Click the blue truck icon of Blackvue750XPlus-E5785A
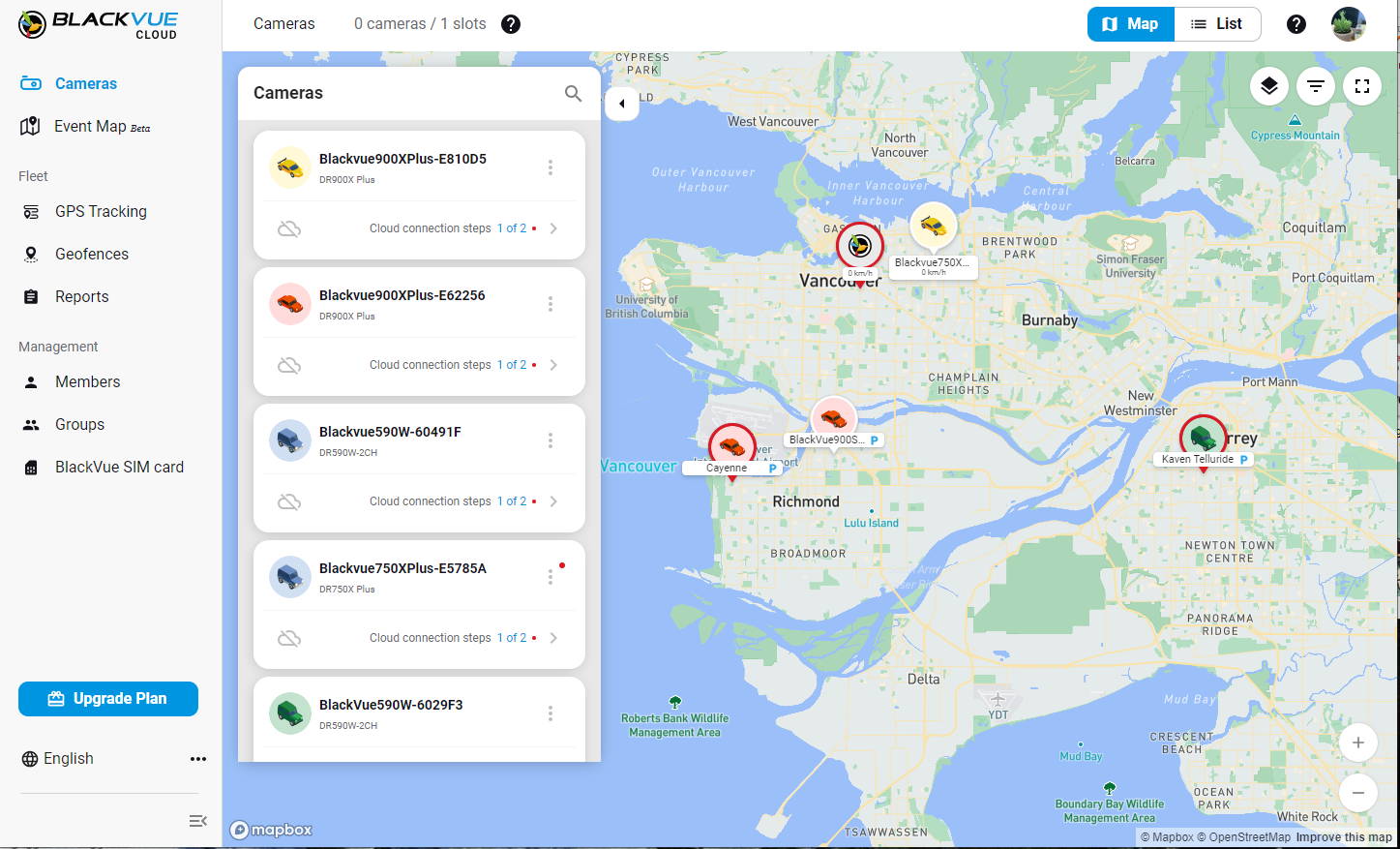The image size is (1400, 849). [289, 577]
